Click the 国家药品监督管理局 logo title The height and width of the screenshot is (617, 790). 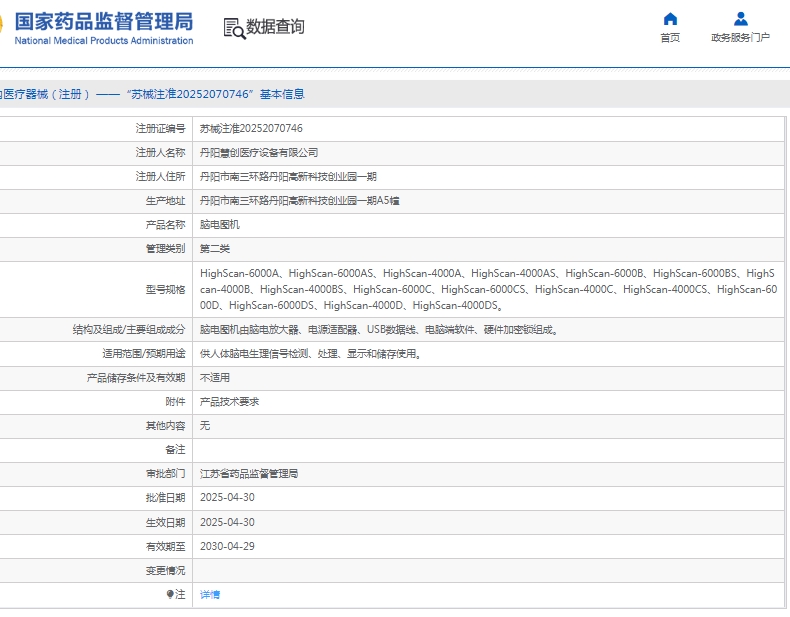click(104, 22)
